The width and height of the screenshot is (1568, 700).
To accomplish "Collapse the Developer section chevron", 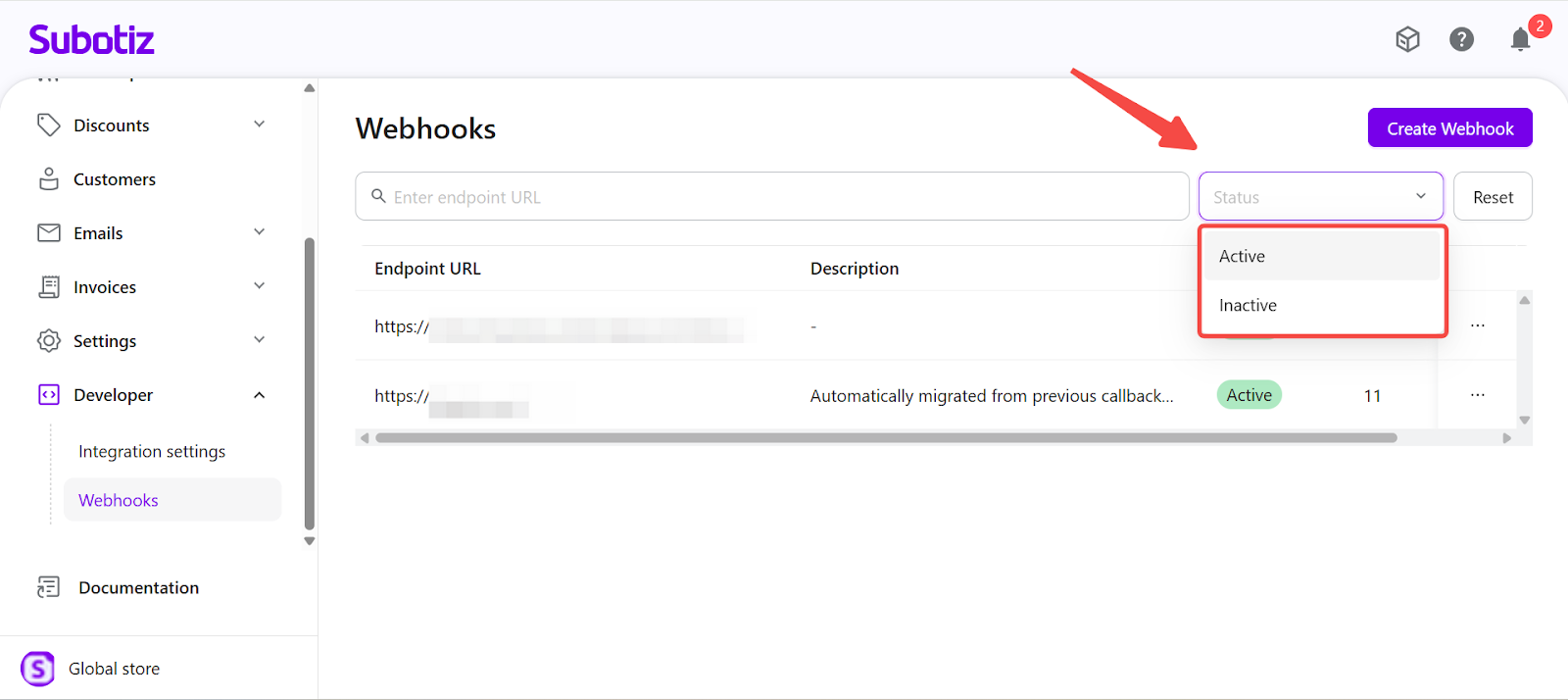I will click(x=260, y=395).
